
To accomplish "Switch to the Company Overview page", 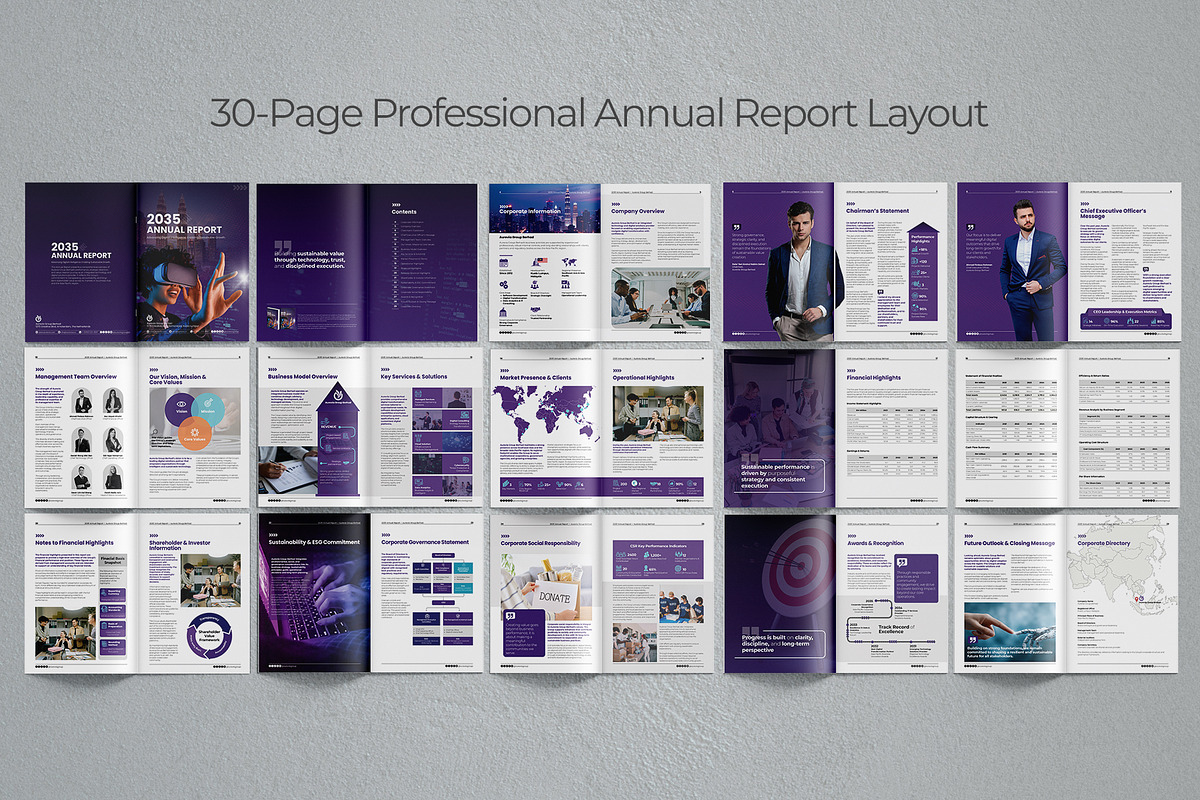I will pos(639,211).
